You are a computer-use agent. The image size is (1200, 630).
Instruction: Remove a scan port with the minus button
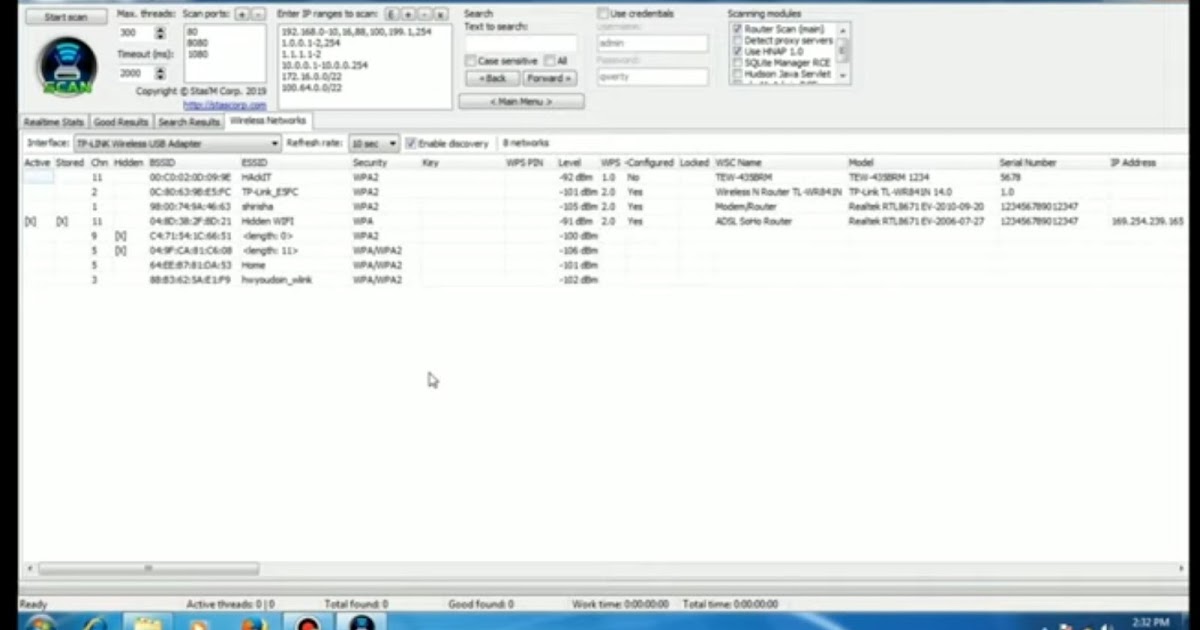pyautogui.click(x=257, y=15)
